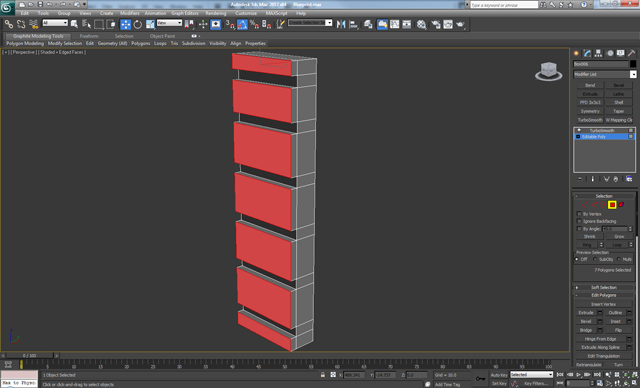Click the Inset button
This screenshot has width=640, height=388.
click(x=616, y=321)
